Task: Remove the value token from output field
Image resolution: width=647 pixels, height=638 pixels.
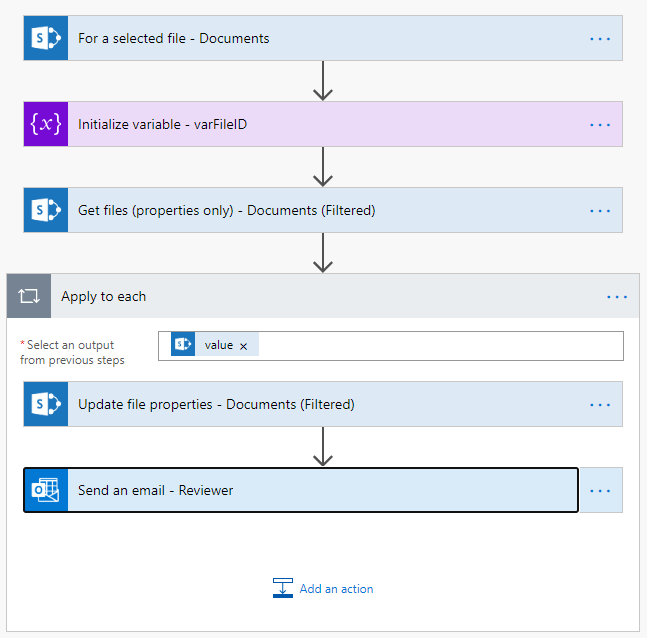Action: (x=243, y=346)
